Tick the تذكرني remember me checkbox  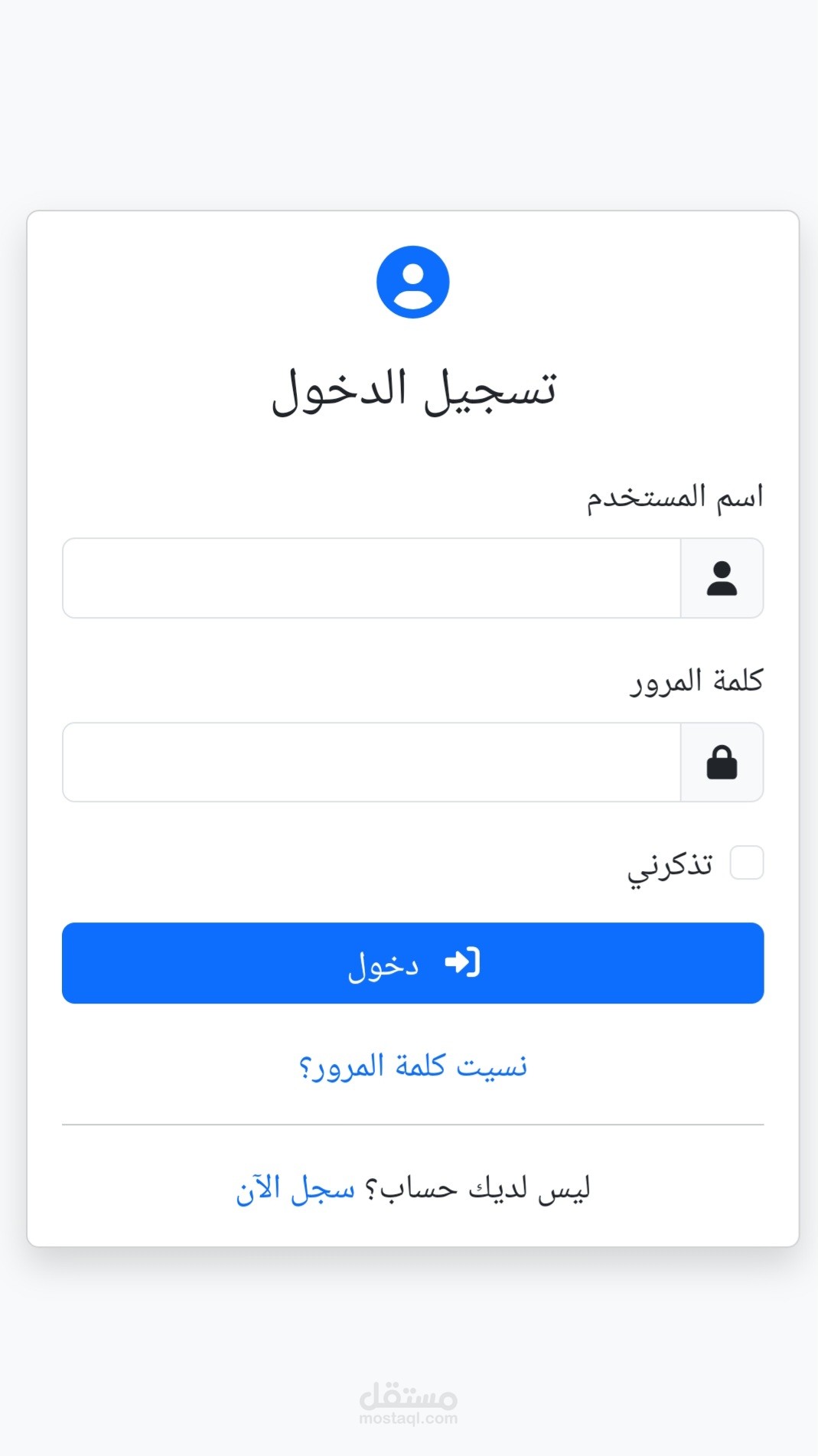click(746, 863)
